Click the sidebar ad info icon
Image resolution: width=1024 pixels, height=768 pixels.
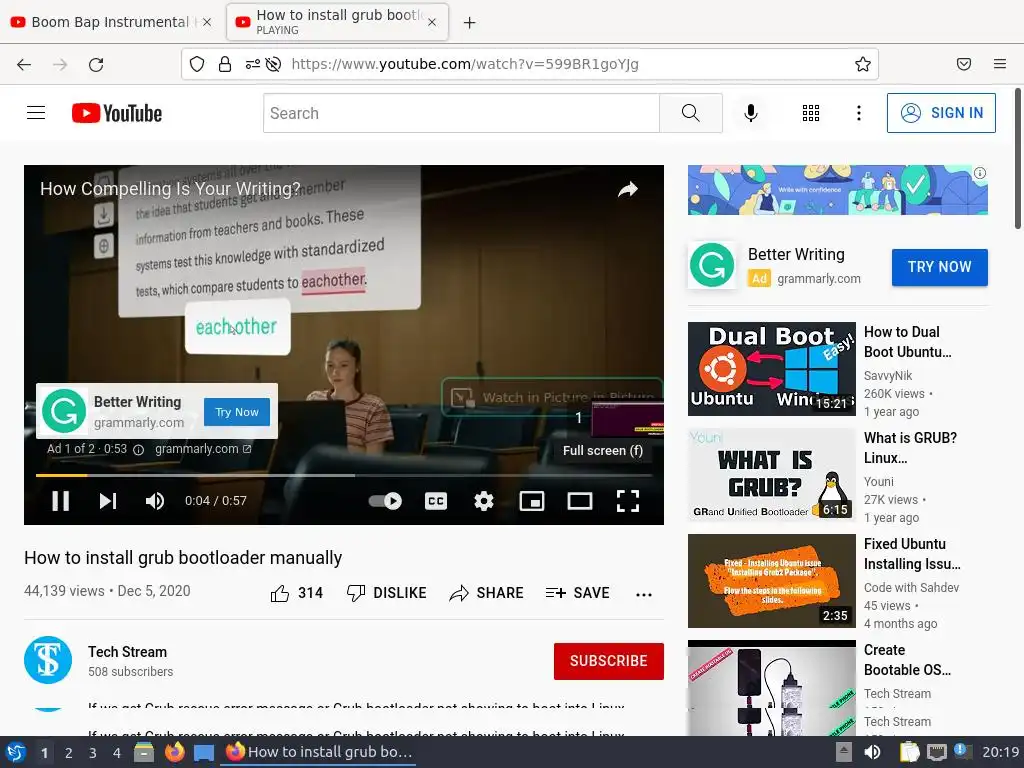[980, 173]
